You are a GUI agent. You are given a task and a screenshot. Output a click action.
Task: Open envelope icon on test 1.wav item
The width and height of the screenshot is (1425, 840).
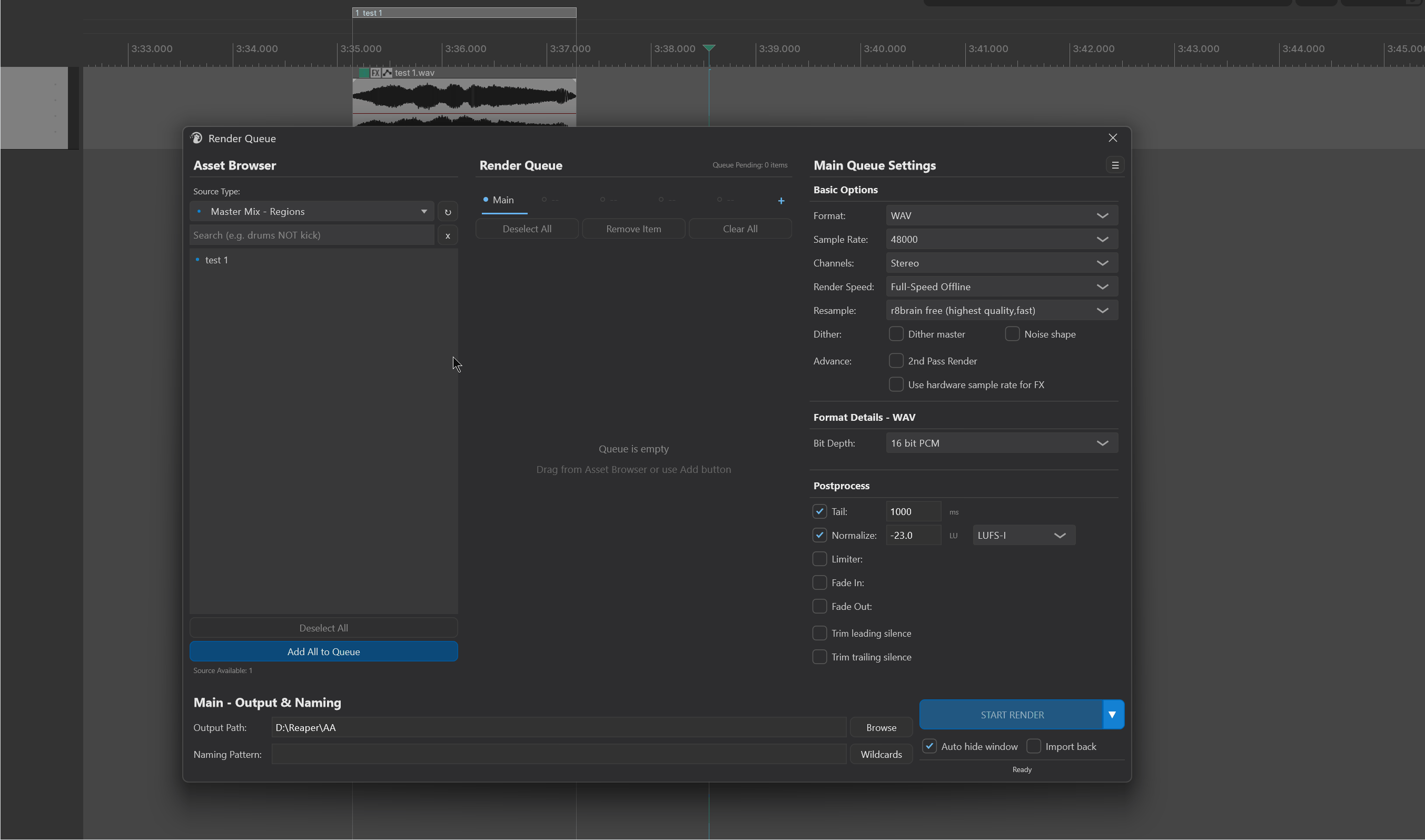[x=387, y=73]
